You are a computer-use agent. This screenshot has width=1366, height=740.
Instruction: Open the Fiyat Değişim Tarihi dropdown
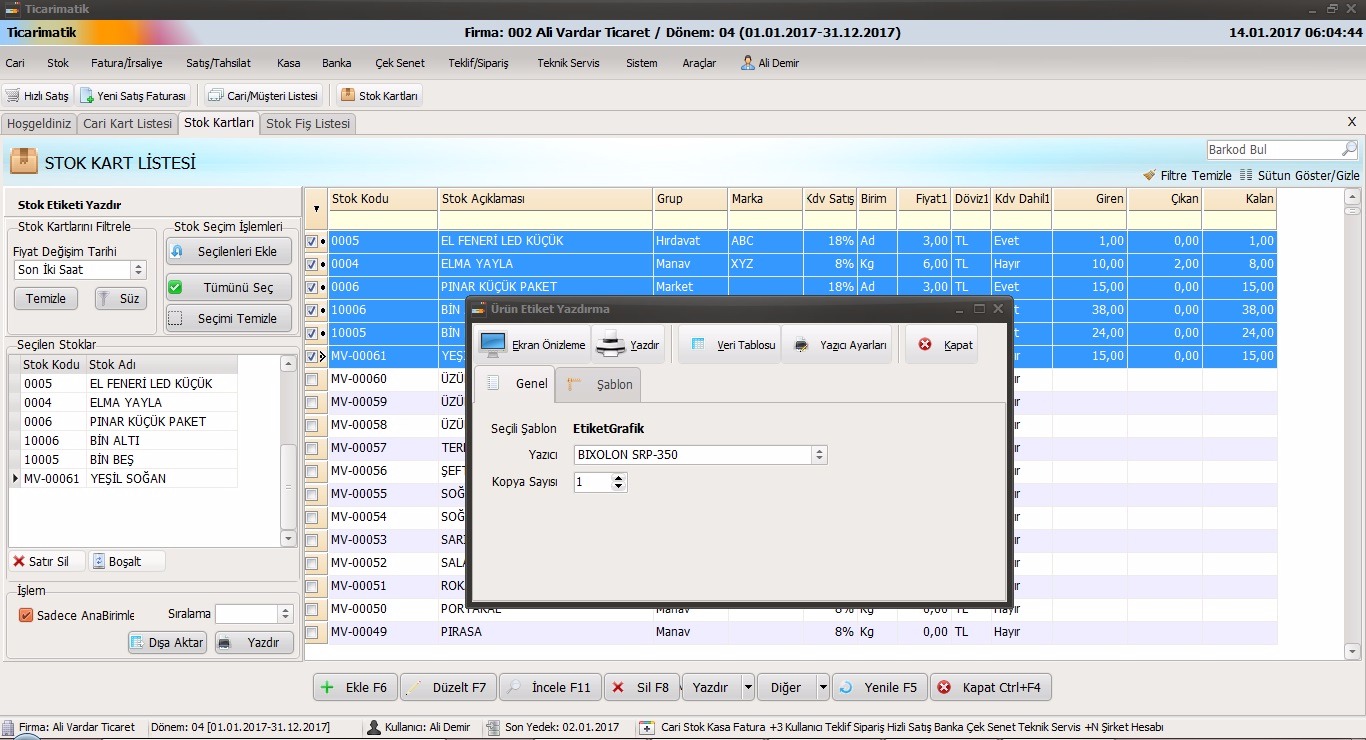point(139,270)
